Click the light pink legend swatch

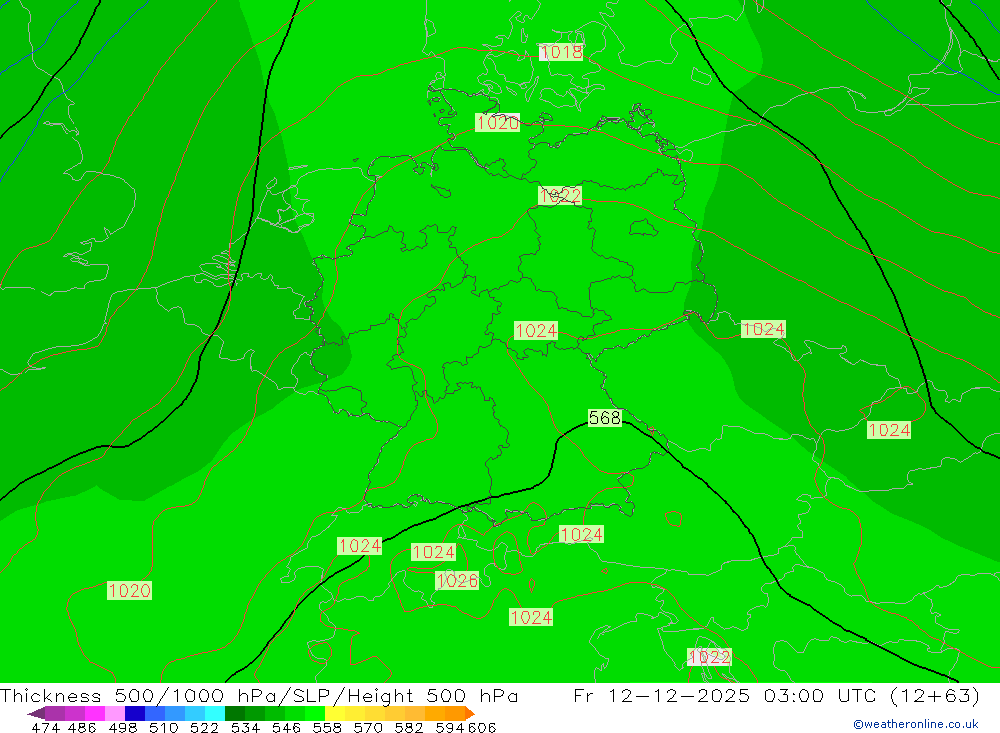115,713
